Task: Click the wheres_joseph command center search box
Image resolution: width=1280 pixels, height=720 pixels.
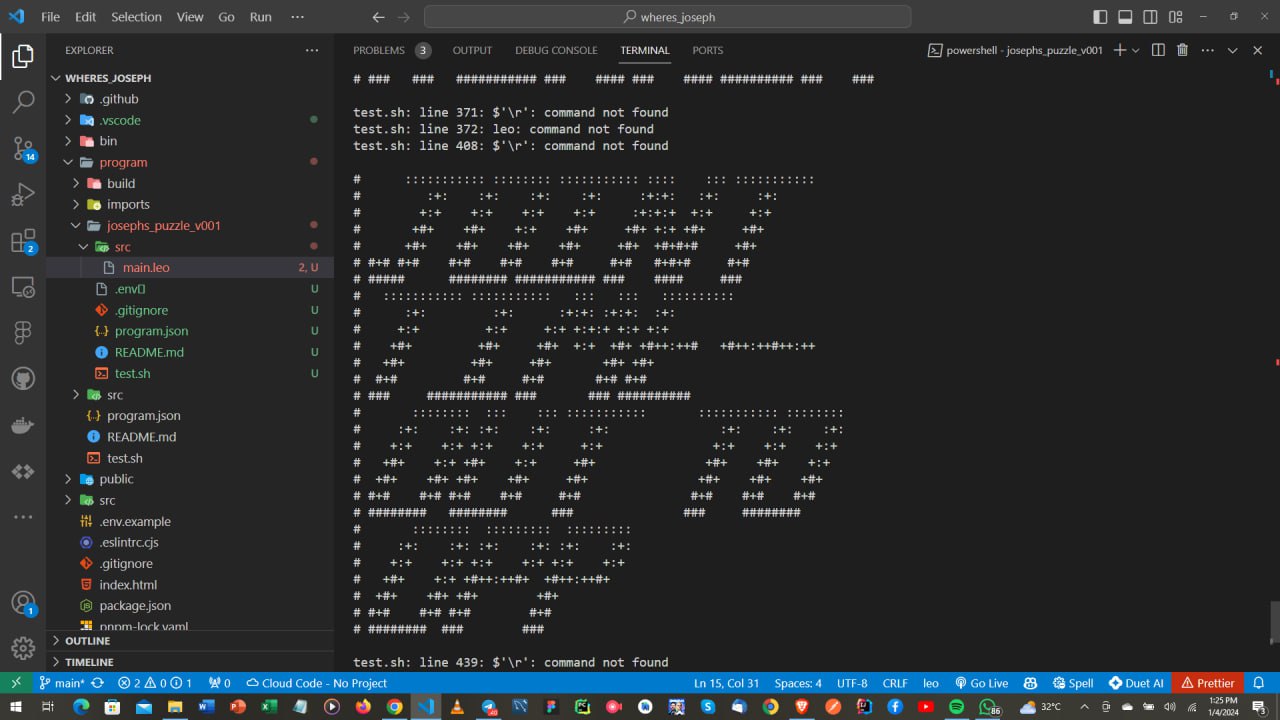Action: pos(667,17)
